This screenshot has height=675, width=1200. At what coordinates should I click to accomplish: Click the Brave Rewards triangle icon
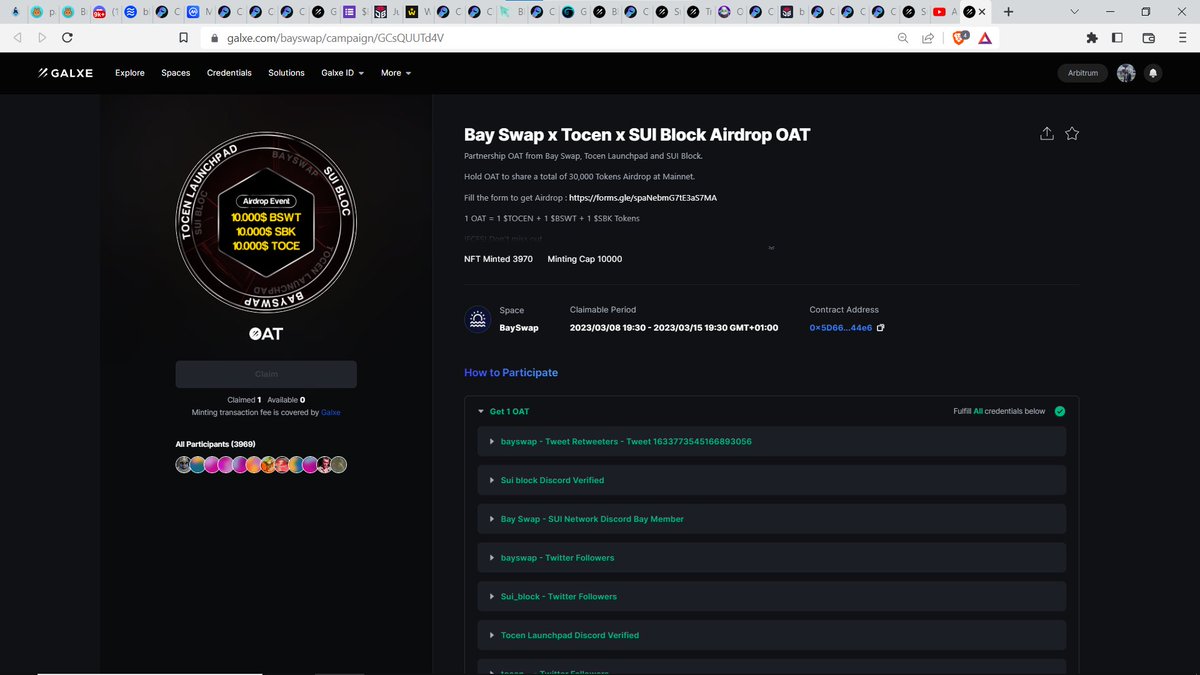[x=985, y=38]
